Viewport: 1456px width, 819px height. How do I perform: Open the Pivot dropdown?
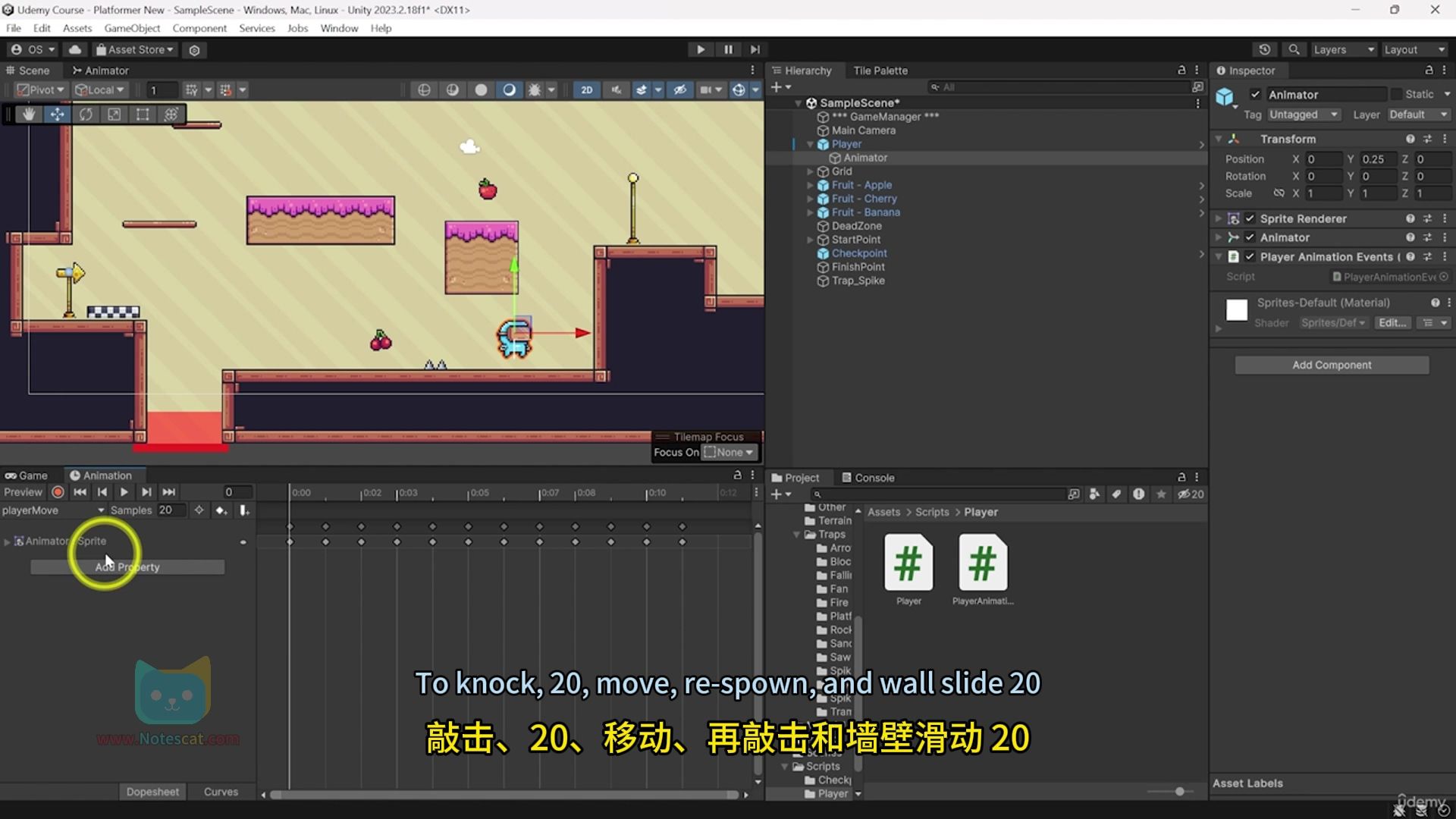click(x=41, y=89)
